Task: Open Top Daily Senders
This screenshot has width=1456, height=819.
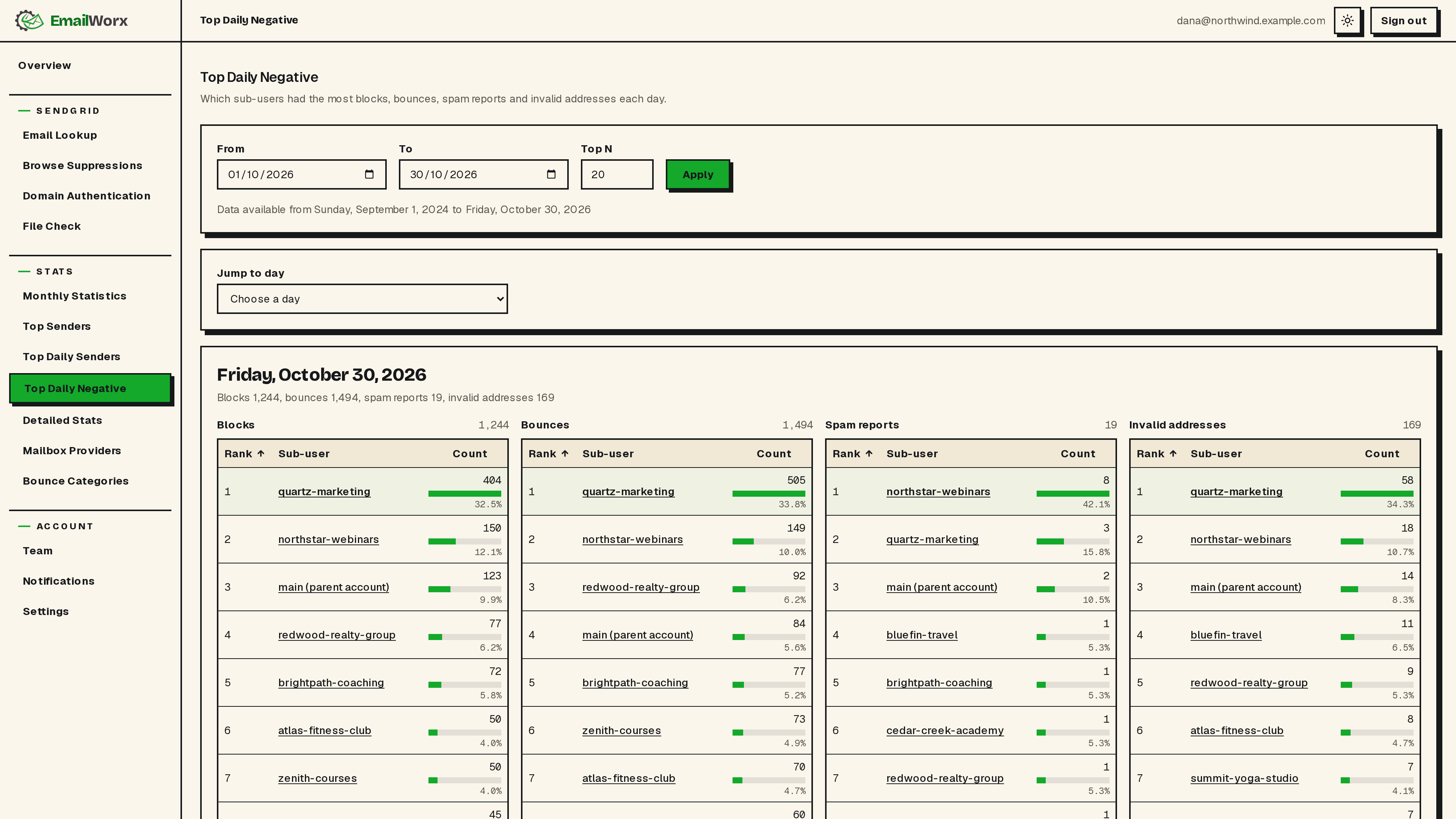Action: (x=72, y=357)
